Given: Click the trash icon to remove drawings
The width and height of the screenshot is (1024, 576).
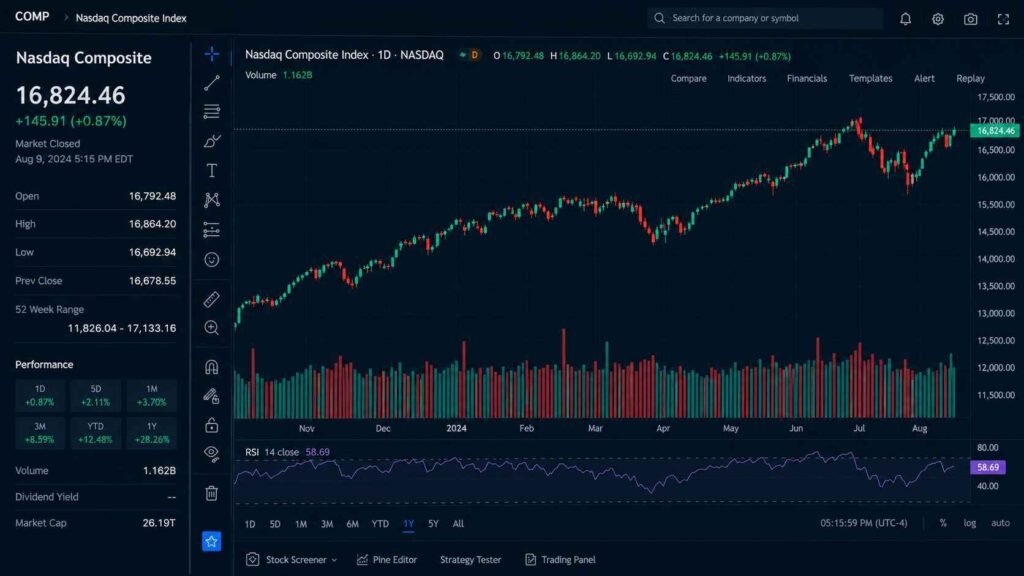Looking at the screenshot, I should 212,493.
